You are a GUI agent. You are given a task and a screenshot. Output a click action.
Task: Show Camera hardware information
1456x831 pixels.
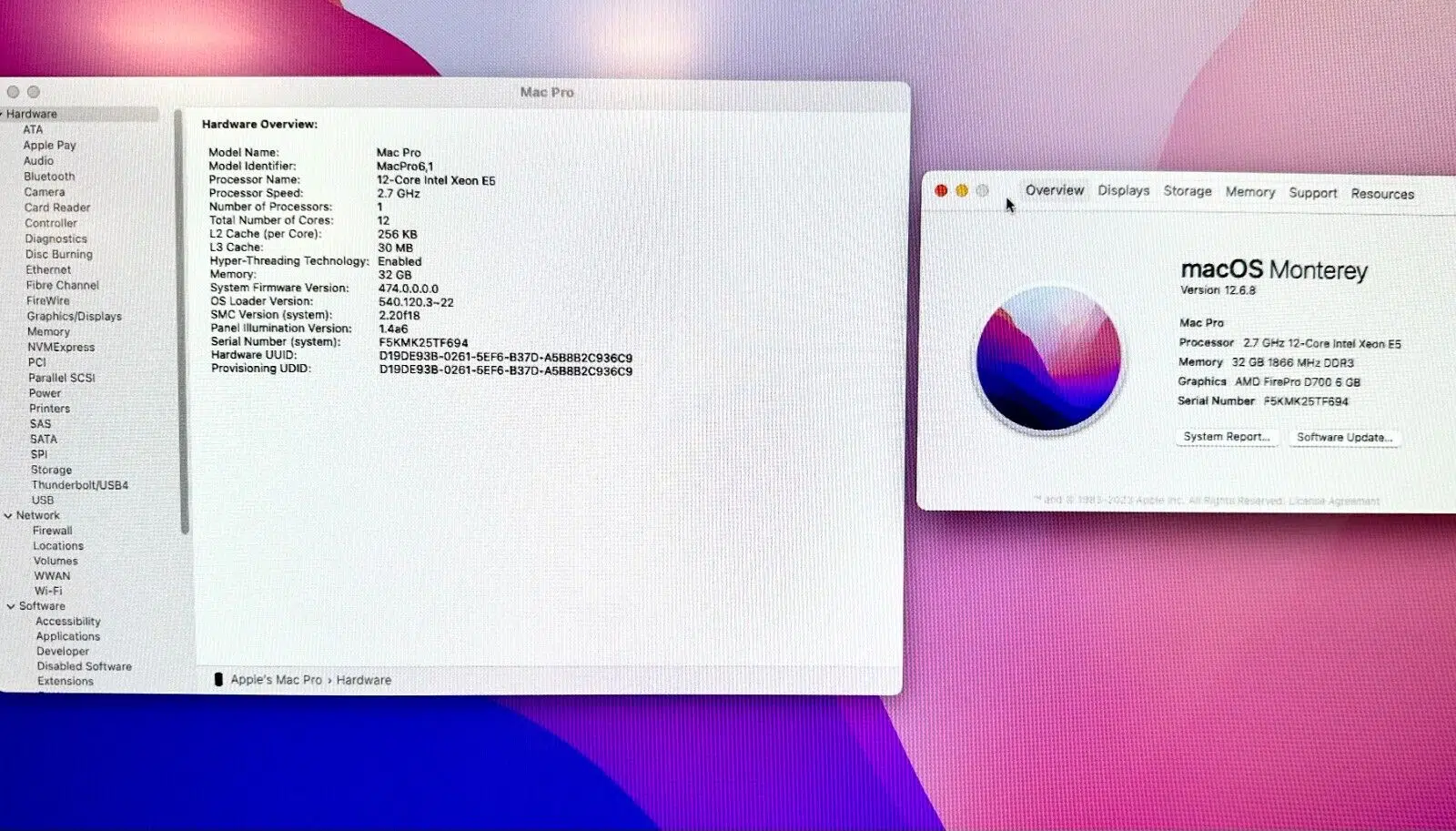pyautogui.click(x=45, y=192)
